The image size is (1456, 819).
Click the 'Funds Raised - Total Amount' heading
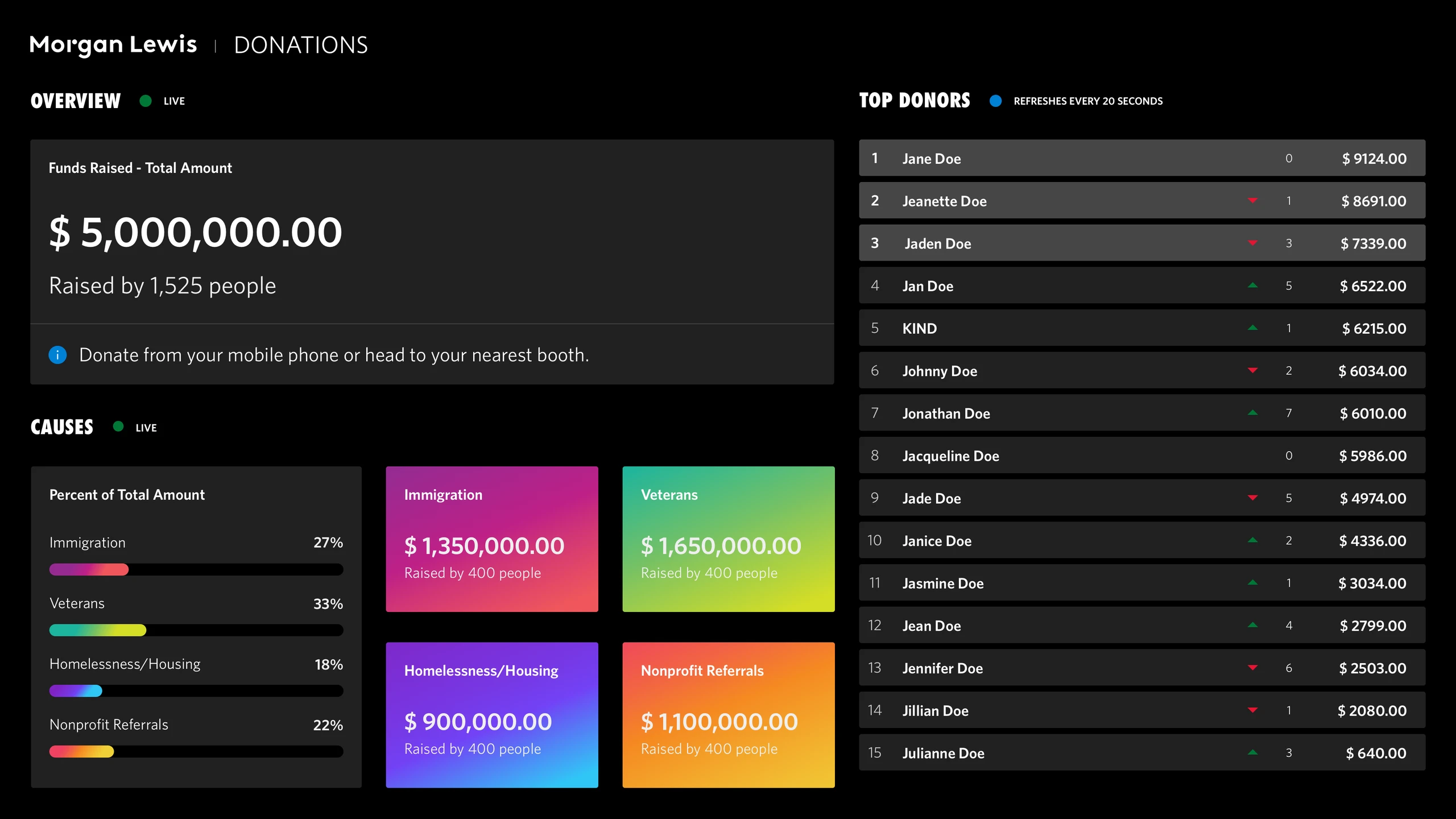point(140,168)
